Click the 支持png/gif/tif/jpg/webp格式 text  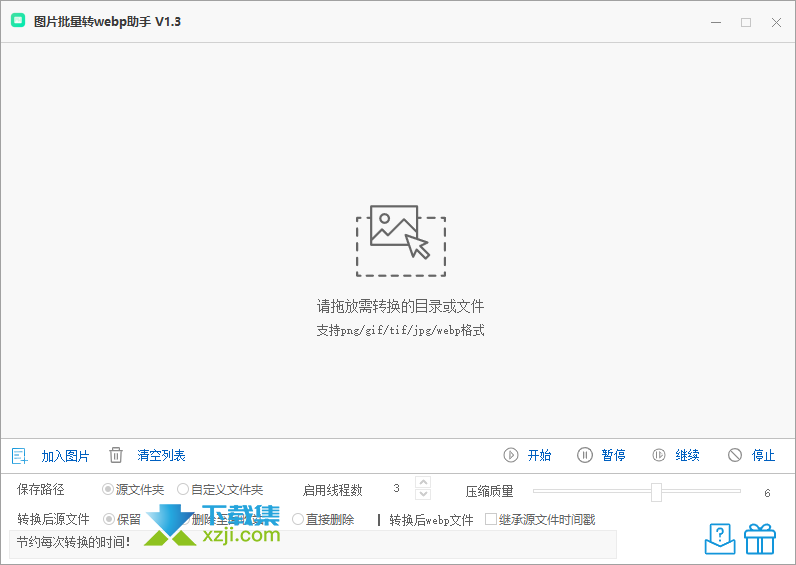(401, 330)
